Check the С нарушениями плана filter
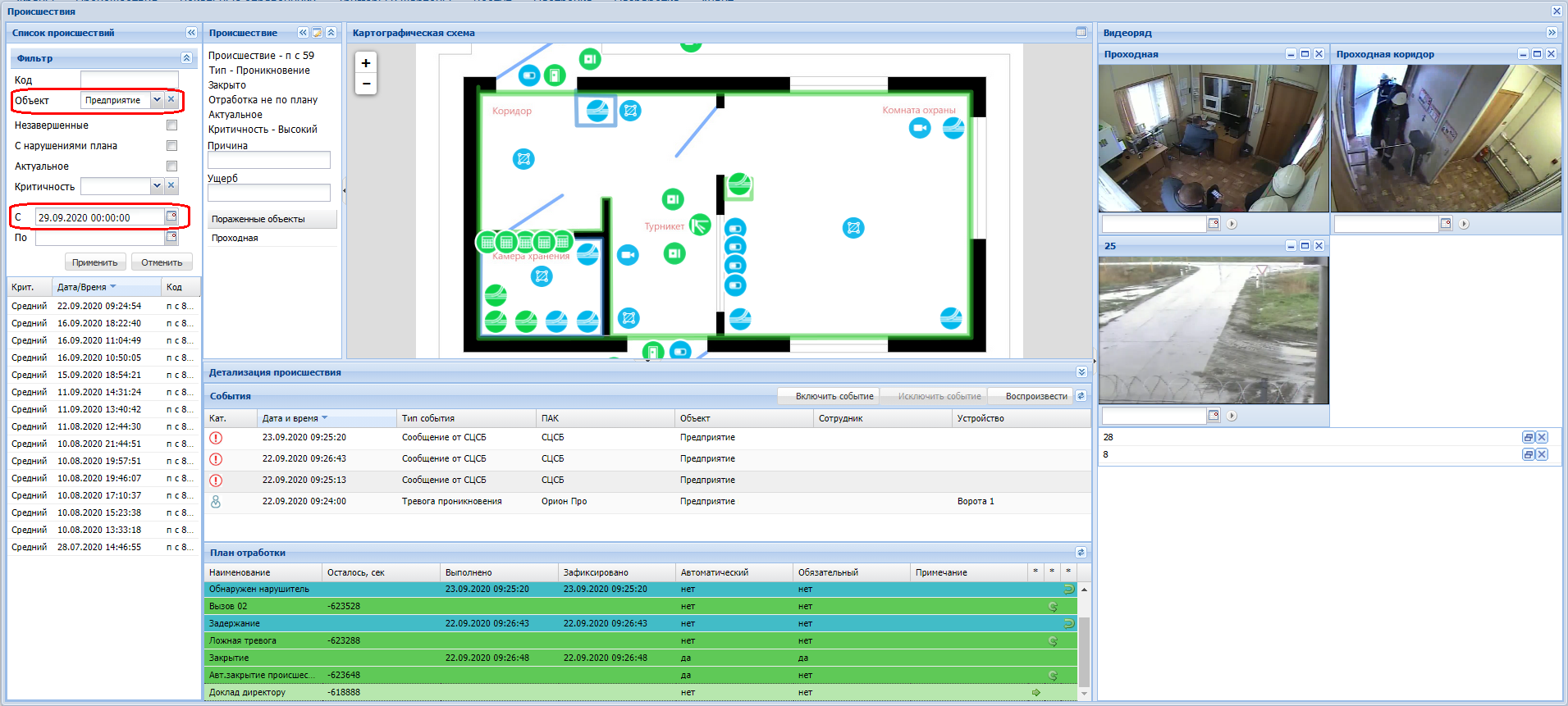 pyautogui.click(x=171, y=146)
